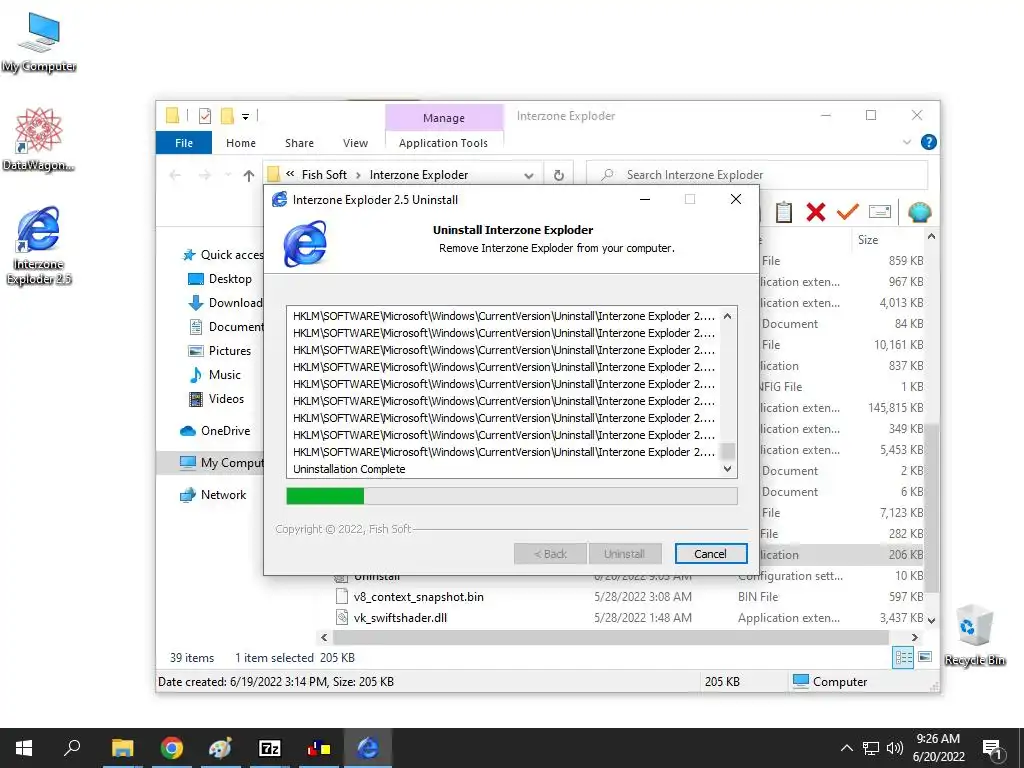Select v8_context_snapshot.bin file
The width and height of the screenshot is (1024, 768).
pyautogui.click(x=419, y=597)
